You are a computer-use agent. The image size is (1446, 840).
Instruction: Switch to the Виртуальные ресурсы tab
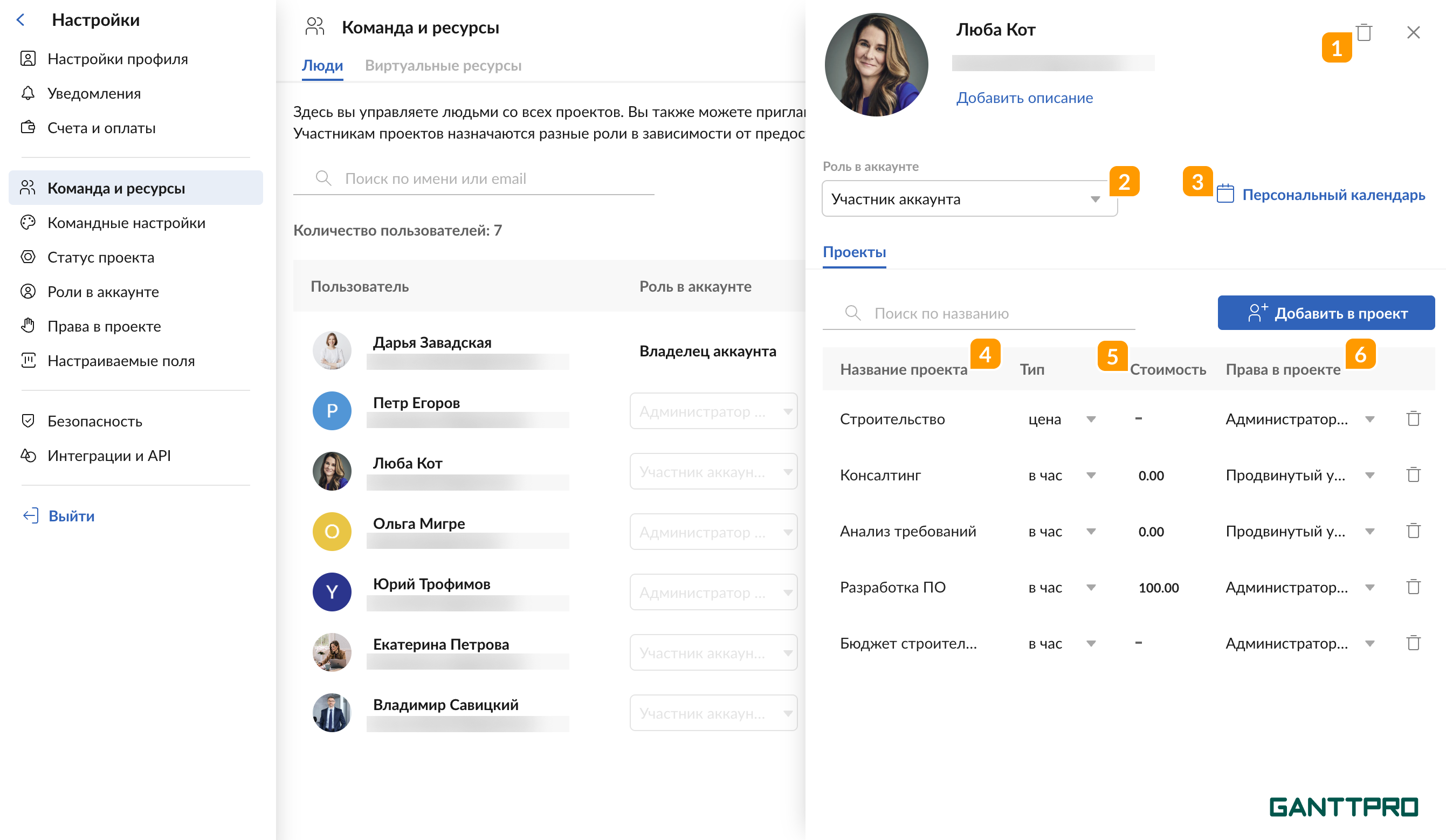pos(443,65)
